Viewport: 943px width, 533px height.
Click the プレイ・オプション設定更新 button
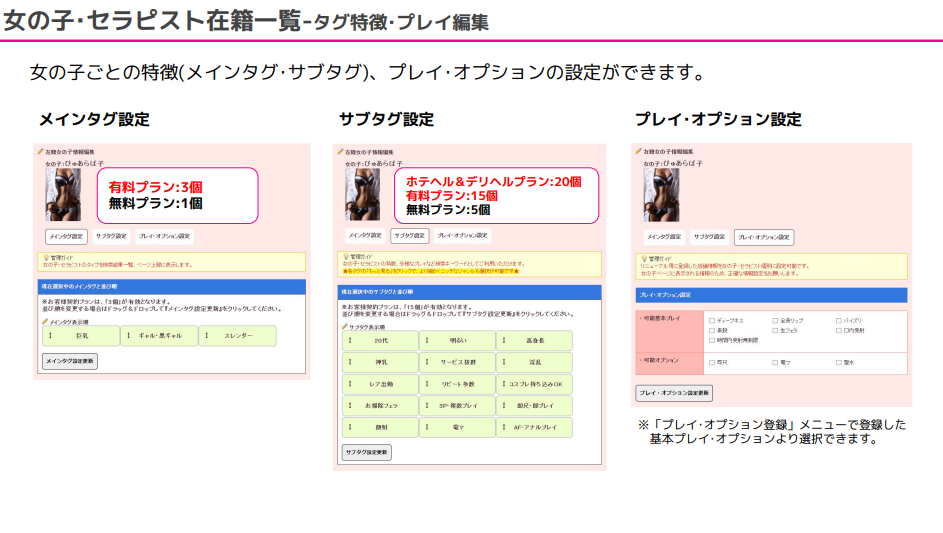[674, 393]
